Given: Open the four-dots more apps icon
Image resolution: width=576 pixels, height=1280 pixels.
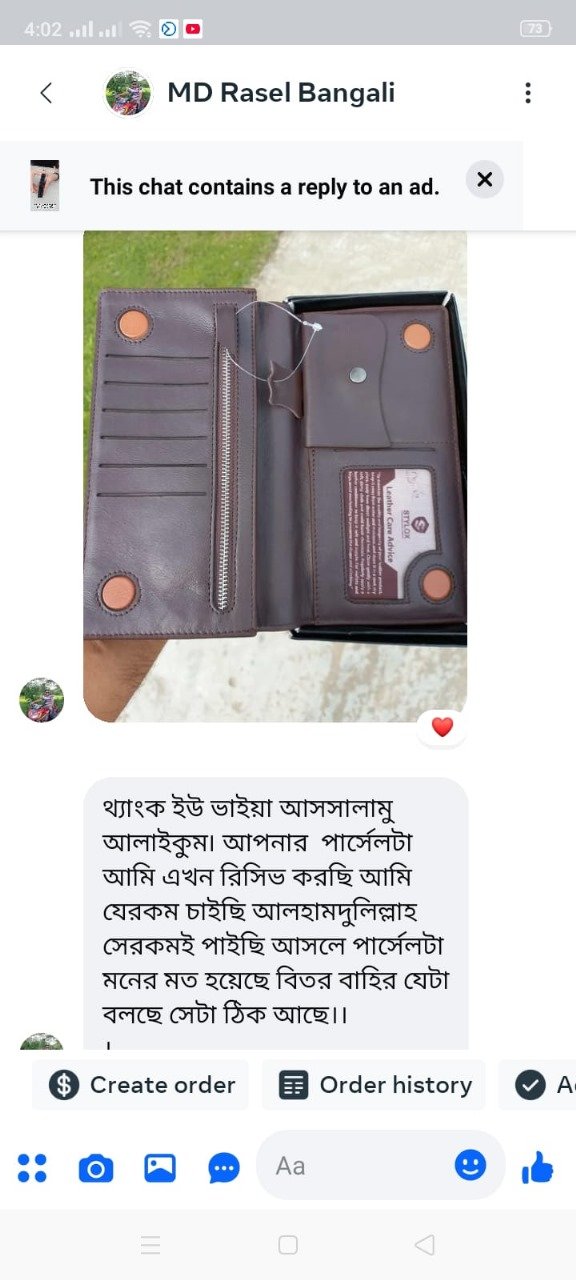Looking at the screenshot, I should click(32, 1167).
